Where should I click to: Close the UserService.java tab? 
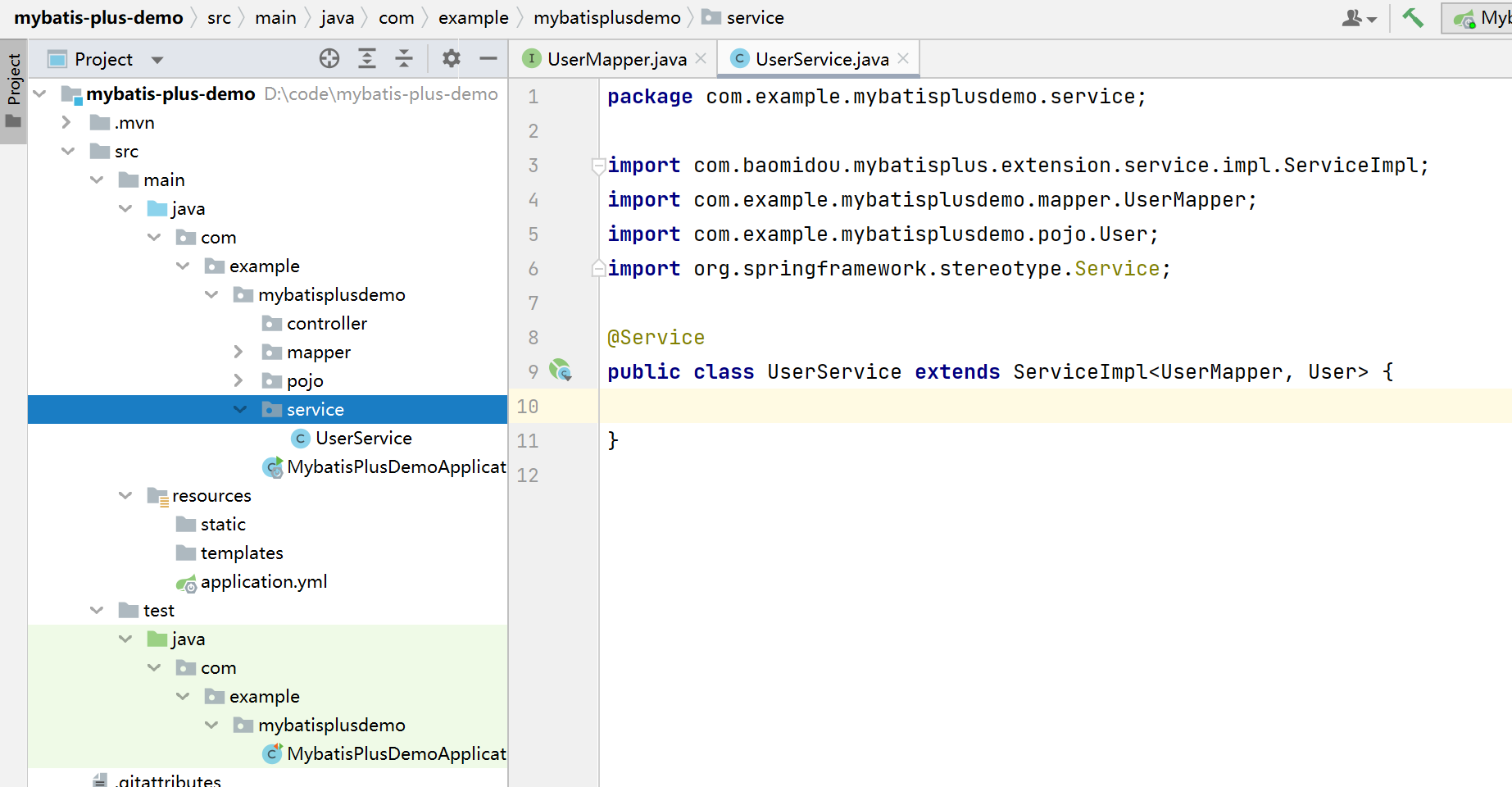point(903,58)
